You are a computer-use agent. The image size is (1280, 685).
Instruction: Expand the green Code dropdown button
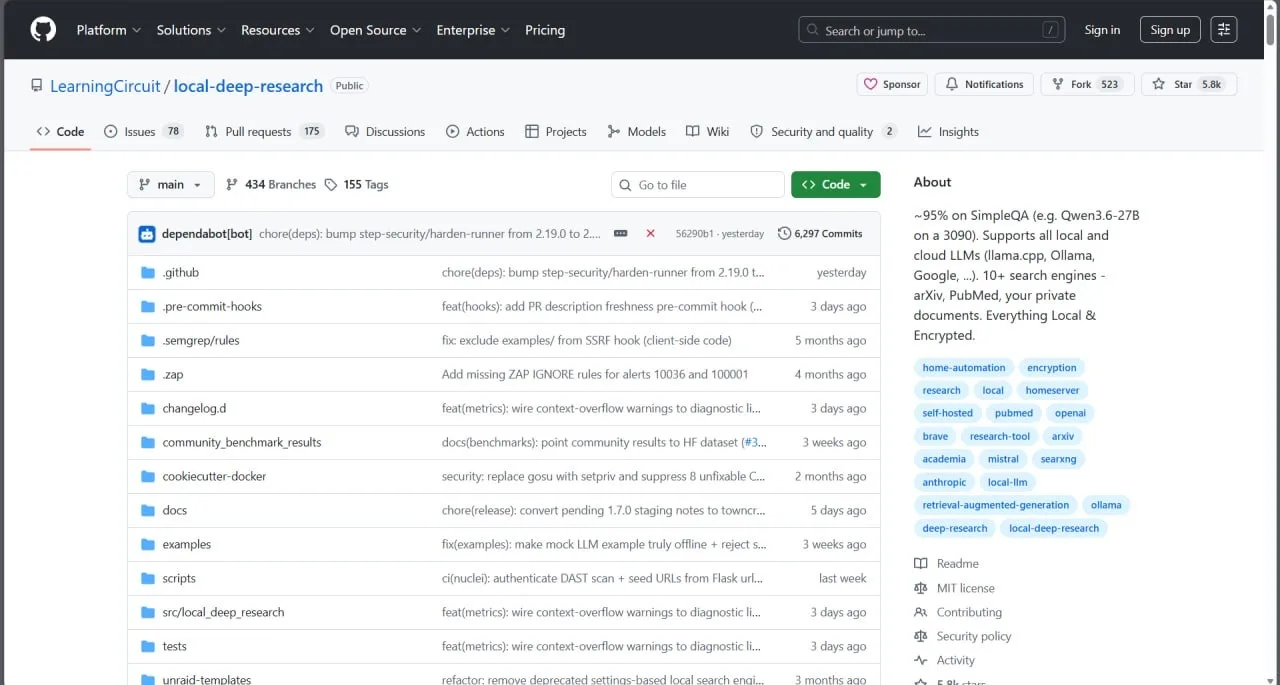click(x=836, y=185)
